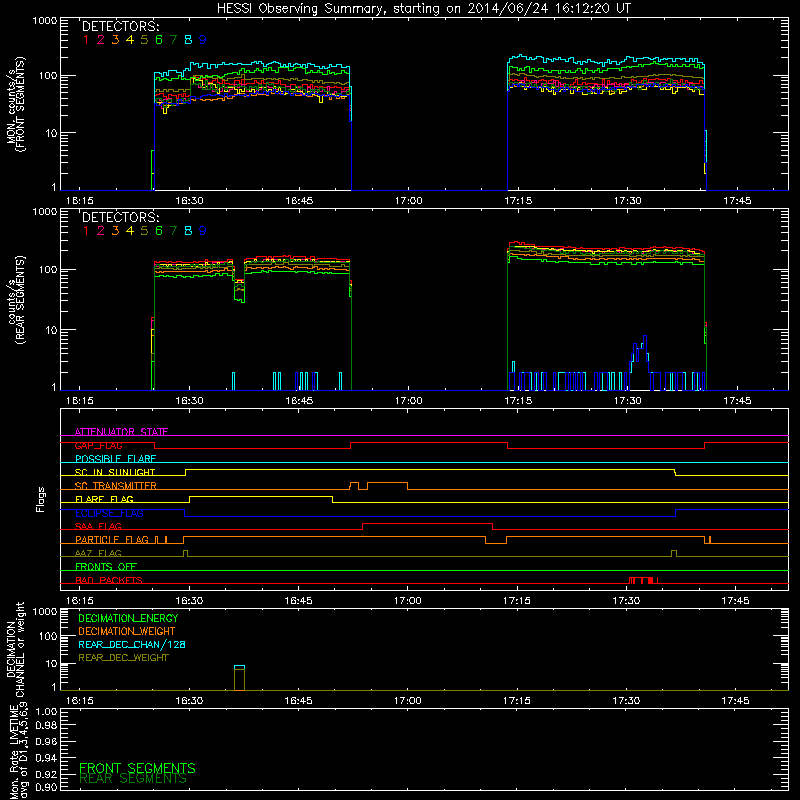Click the DETECTORS: heading in the front segments plot

[x=120, y=27]
